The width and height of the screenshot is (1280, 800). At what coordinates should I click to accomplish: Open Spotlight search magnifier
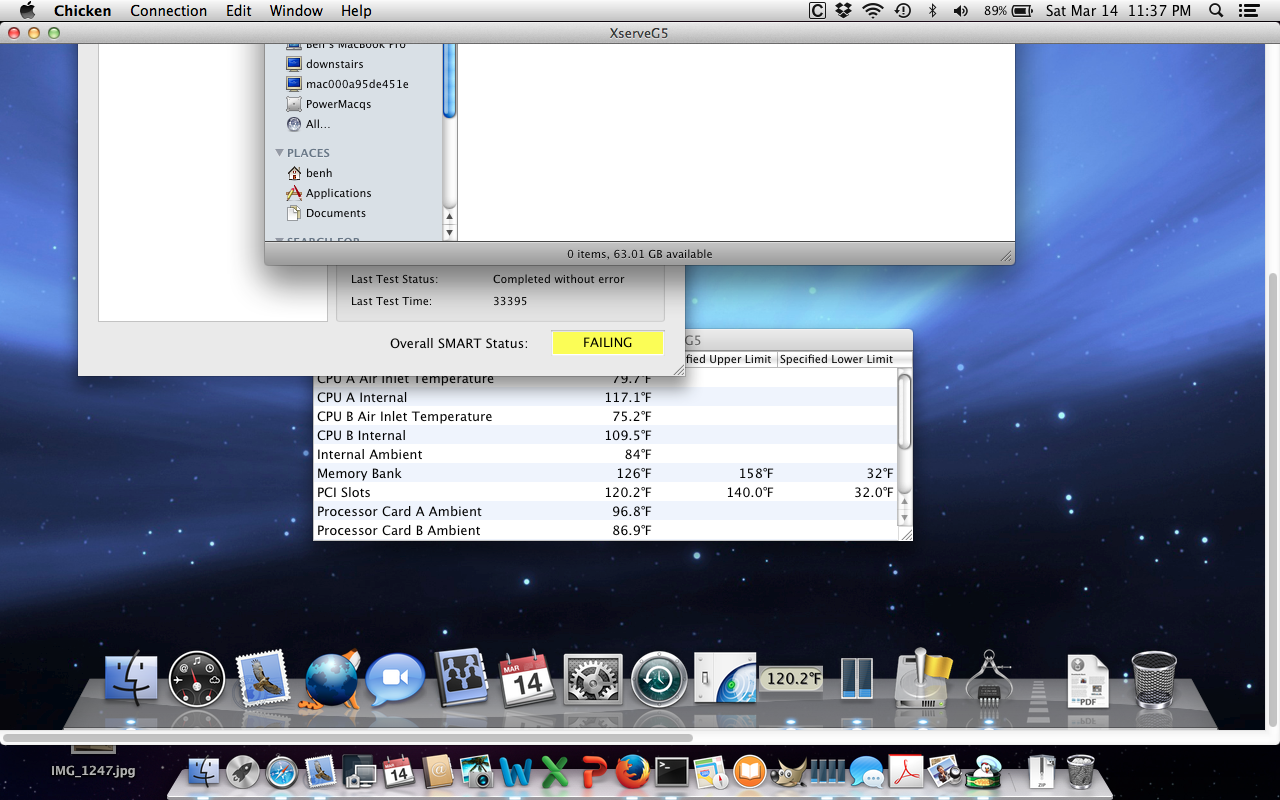[1216, 11]
